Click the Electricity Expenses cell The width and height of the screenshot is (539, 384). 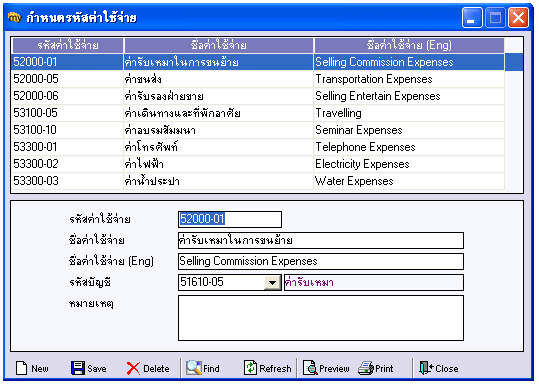pyautogui.click(x=409, y=164)
